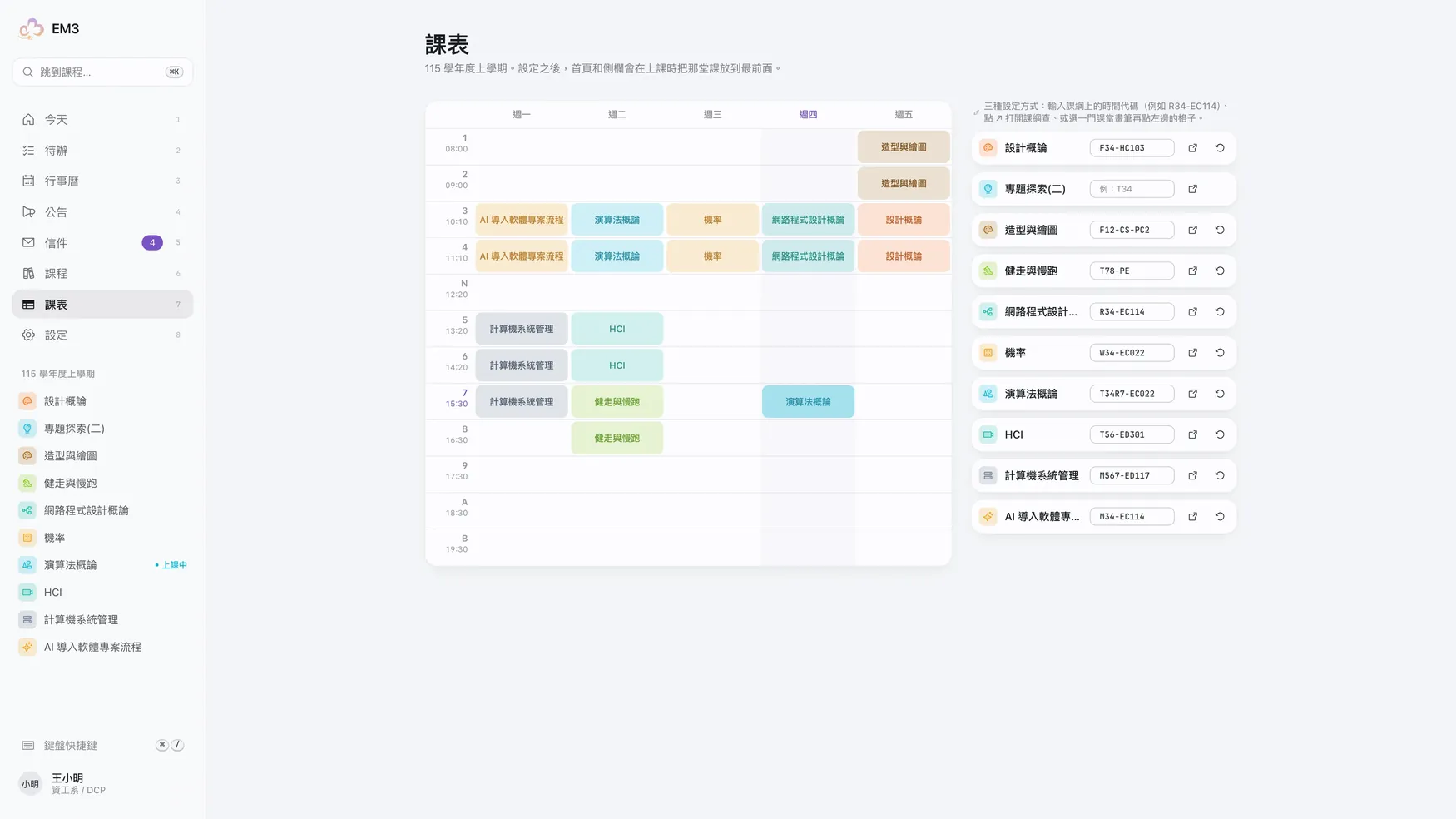This screenshot has height=819, width=1456.
Task: Open syllabus link for 專題探索(二)
Action: [1192, 189]
